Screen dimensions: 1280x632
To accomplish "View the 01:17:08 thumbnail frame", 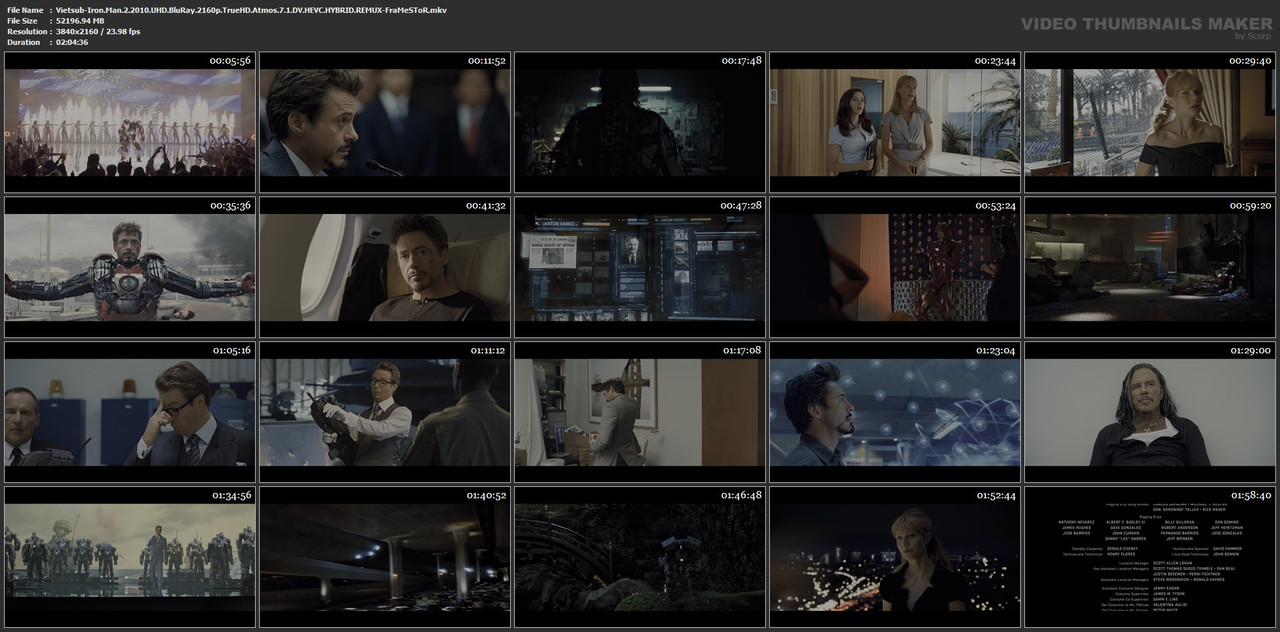I will (640, 412).
